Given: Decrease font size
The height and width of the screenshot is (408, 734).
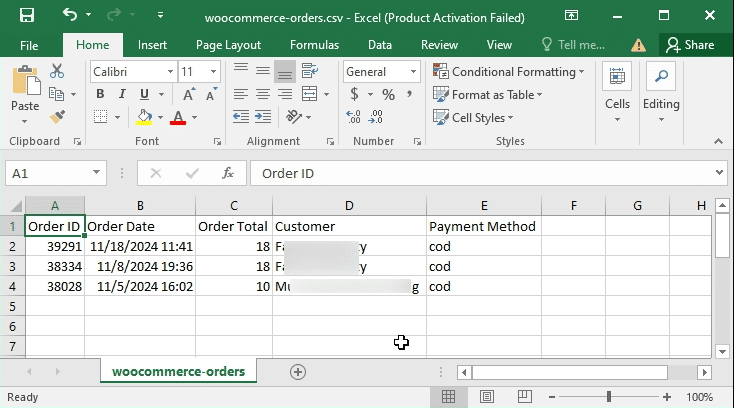Looking at the screenshot, I should point(212,95).
